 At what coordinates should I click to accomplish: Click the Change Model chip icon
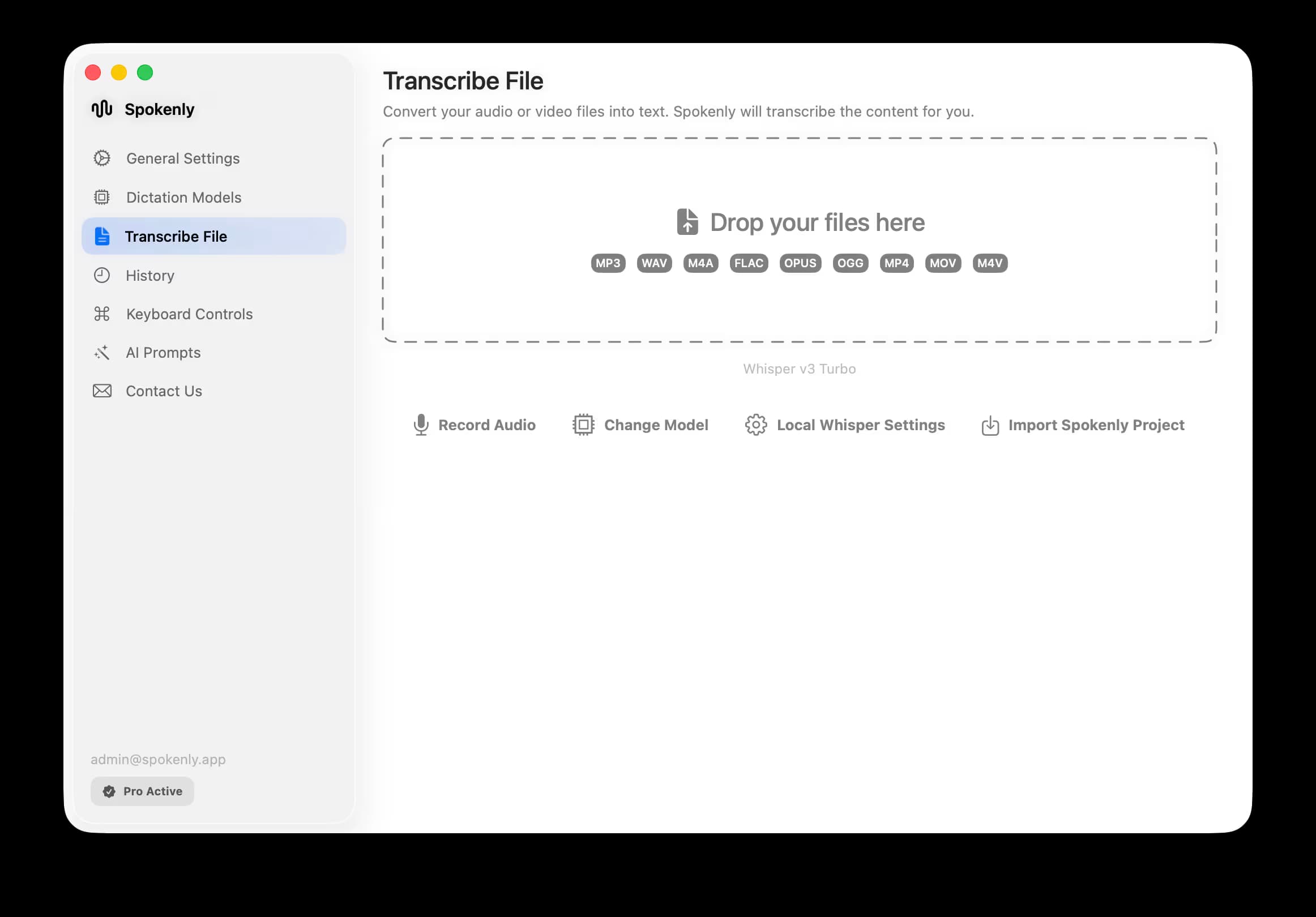[x=583, y=425]
